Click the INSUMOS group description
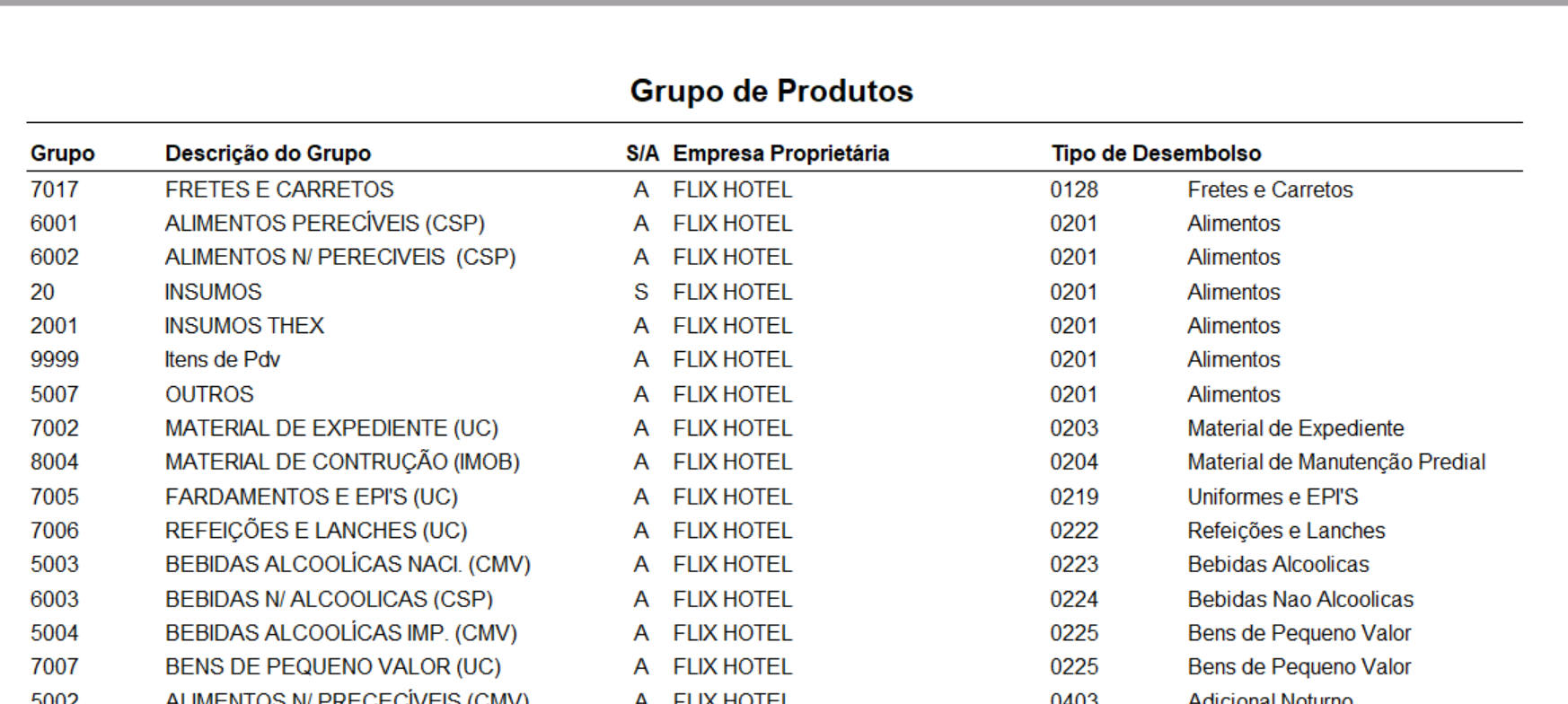This screenshot has height=704, width=1568. click(213, 292)
